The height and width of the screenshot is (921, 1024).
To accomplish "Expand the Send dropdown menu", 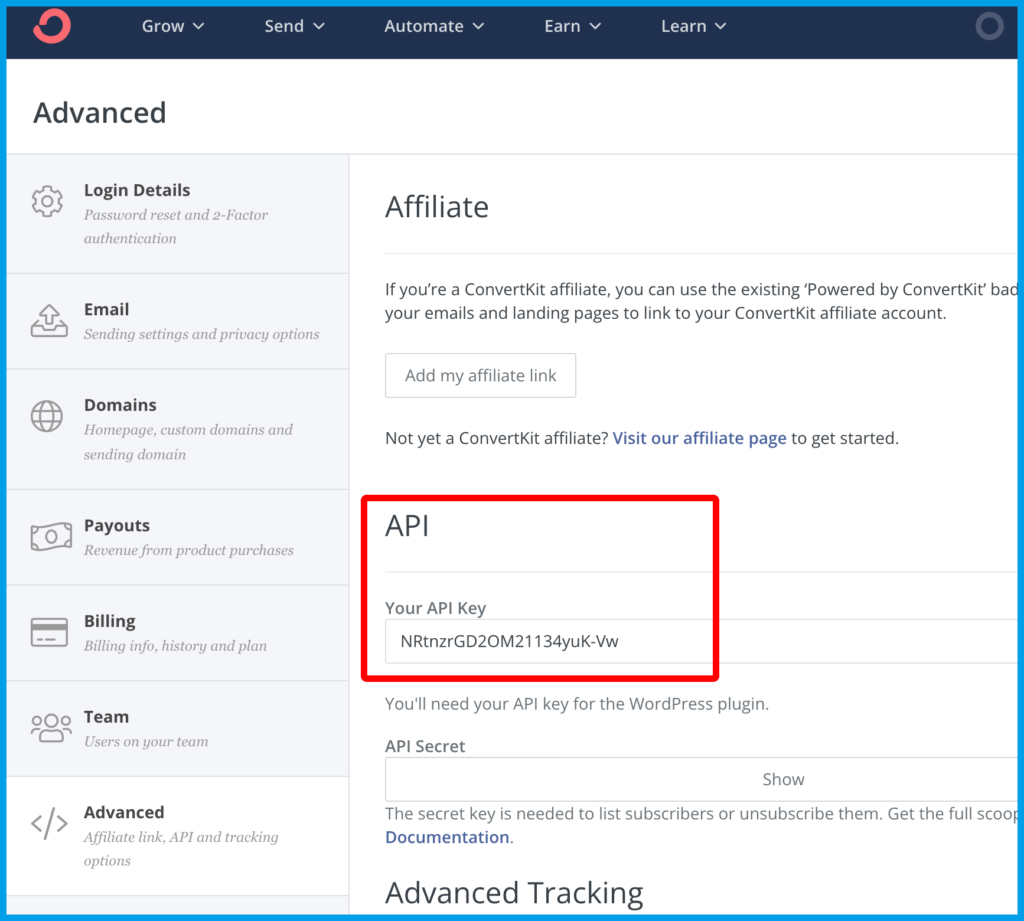I will click(294, 27).
